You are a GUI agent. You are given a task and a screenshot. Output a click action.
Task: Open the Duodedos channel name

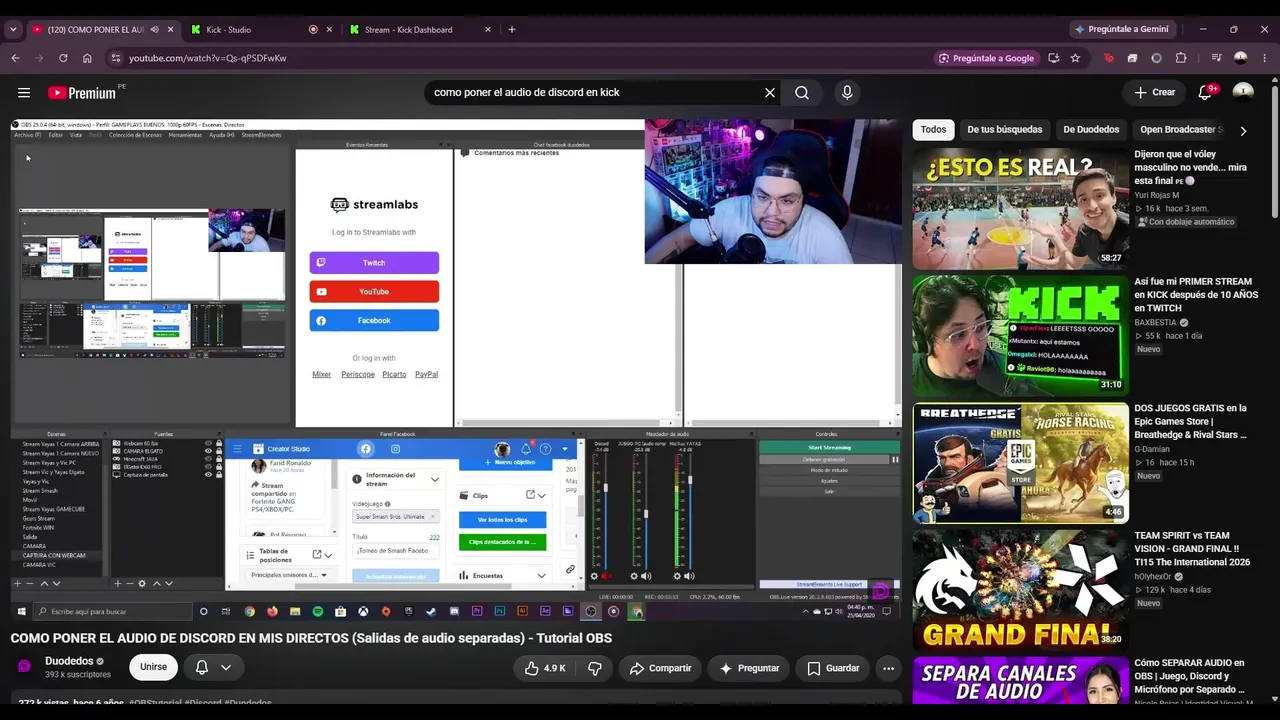coord(69,661)
